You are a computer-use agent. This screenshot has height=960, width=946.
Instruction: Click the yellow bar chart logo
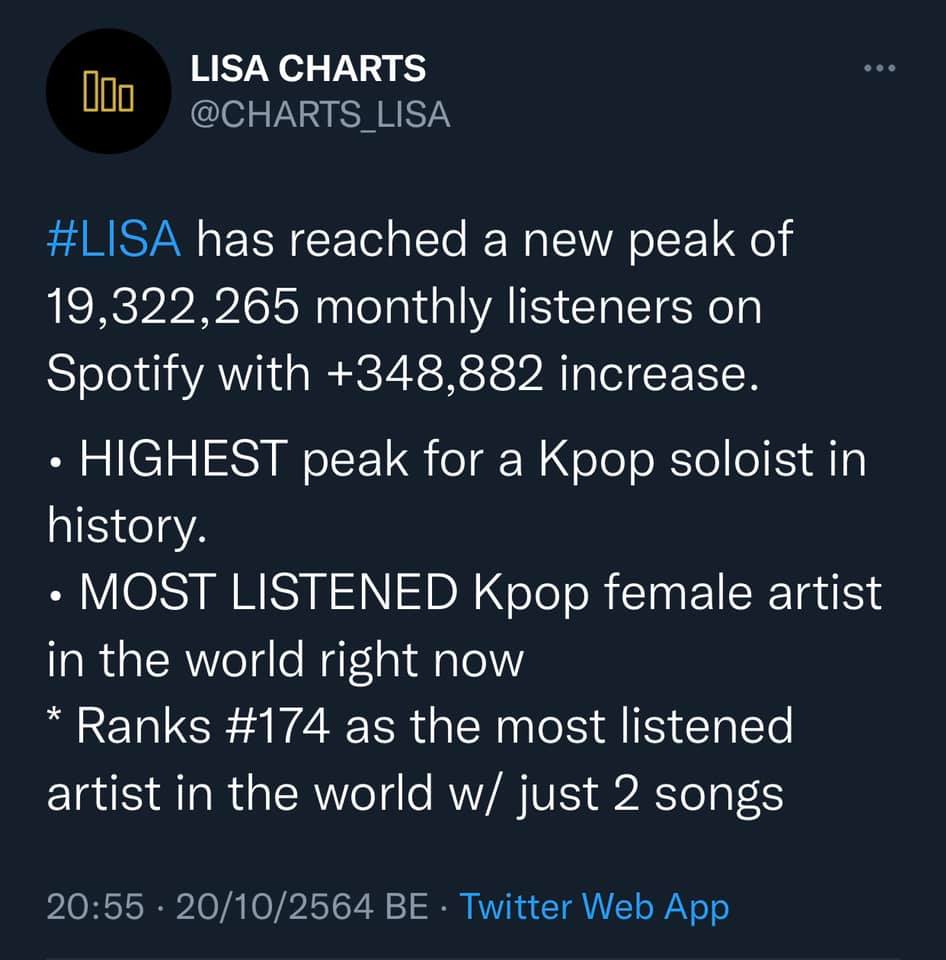click(x=108, y=91)
